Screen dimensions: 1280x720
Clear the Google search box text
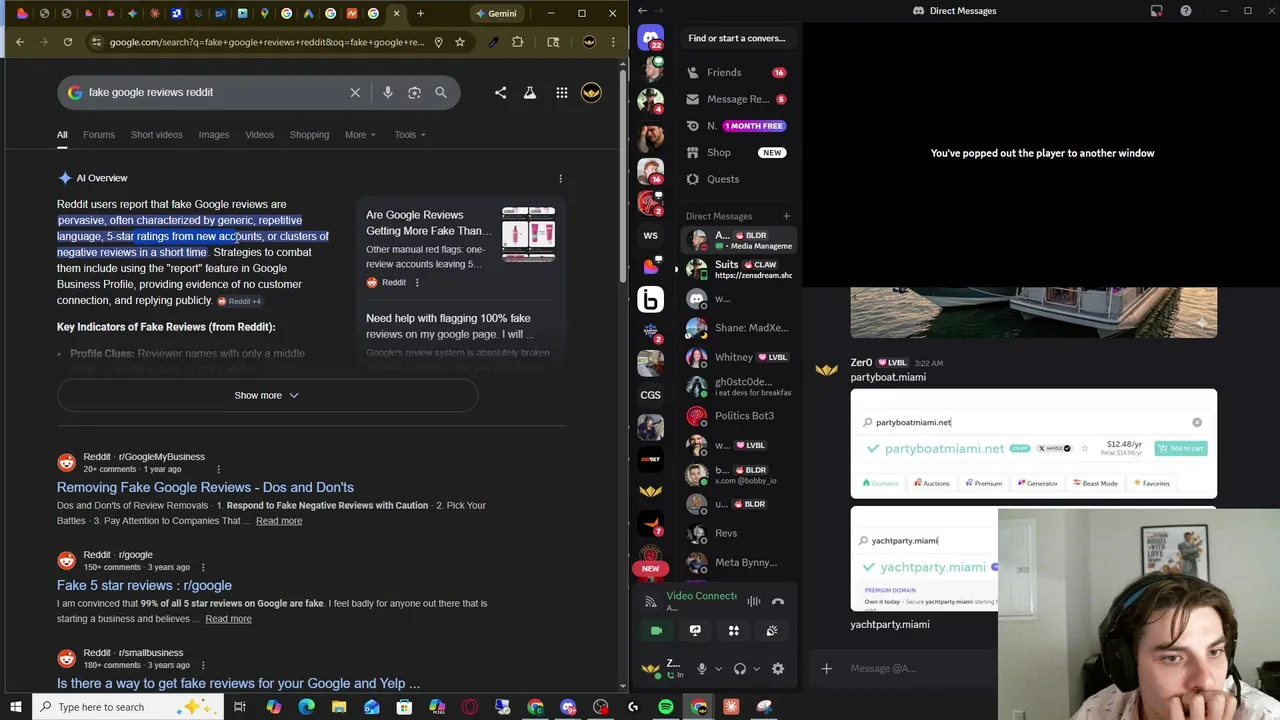[355, 92]
